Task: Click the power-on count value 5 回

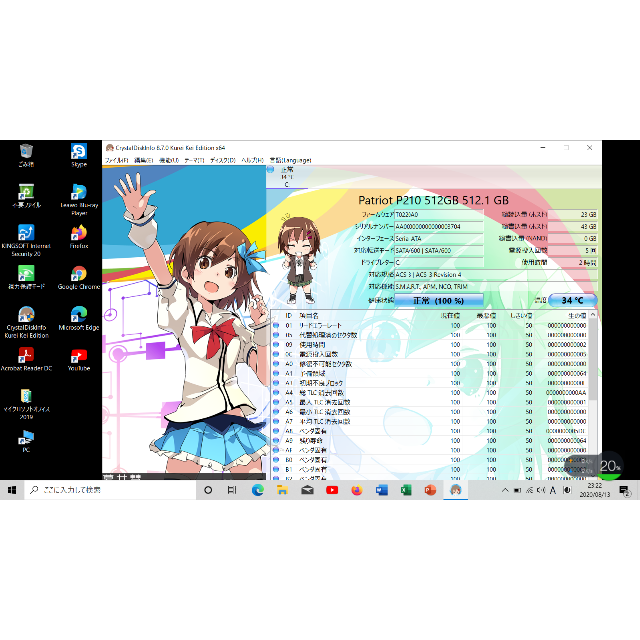Action: [573, 250]
